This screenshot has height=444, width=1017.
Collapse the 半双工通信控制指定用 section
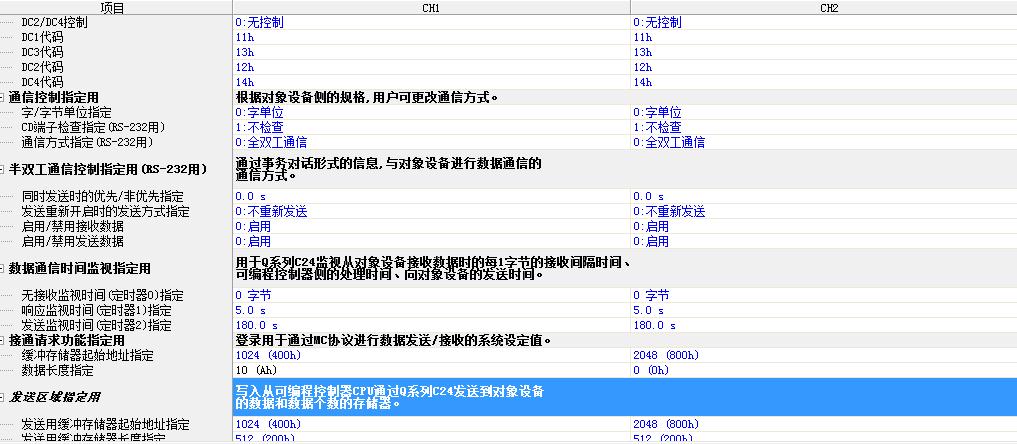[x=4, y=169]
